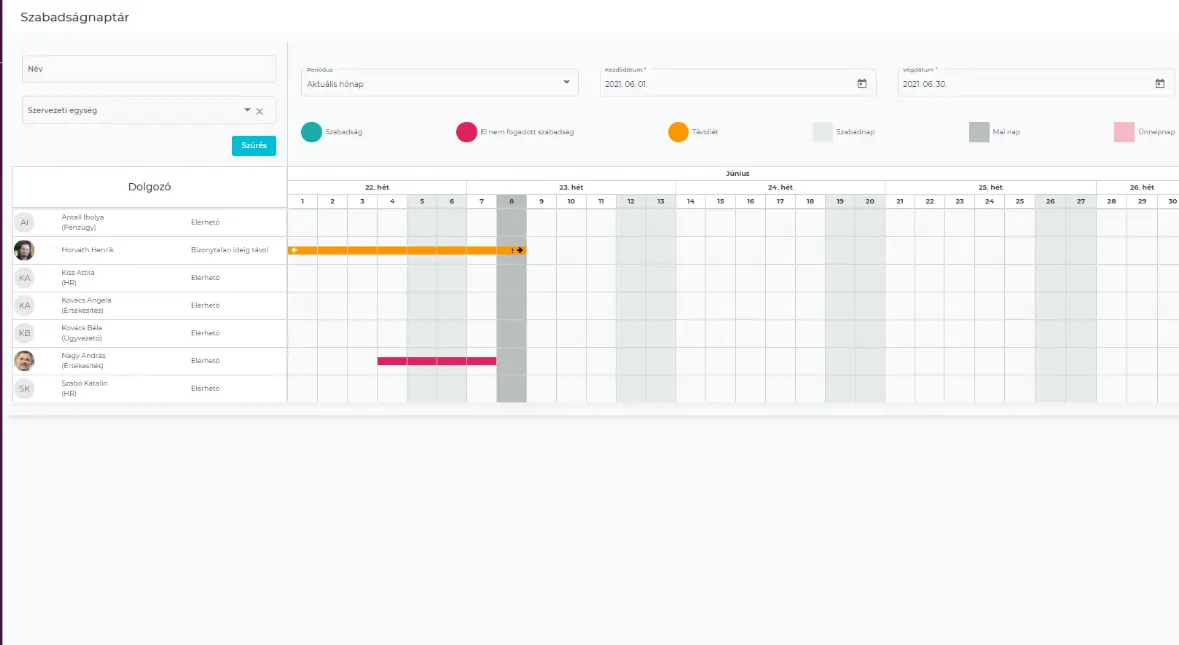Click the Kezdődátum date field
The height and width of the screenshot is (645, 1179).
click(725, 84)
